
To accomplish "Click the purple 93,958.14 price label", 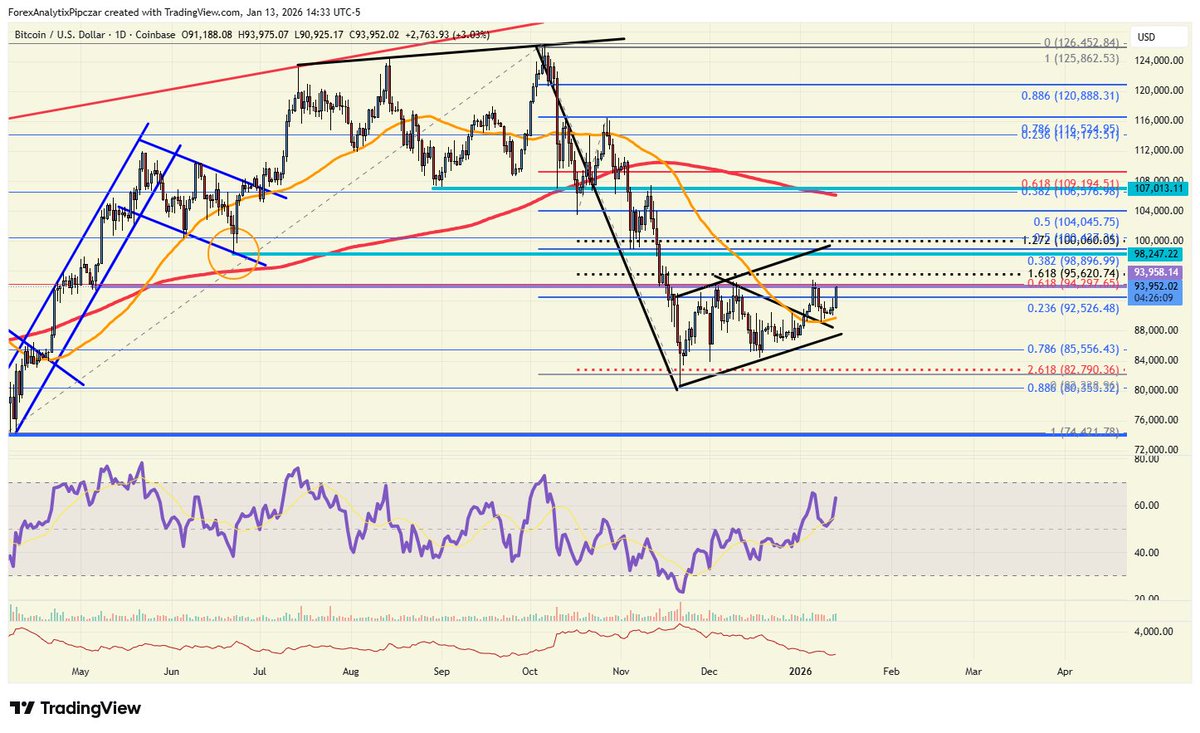I will click(x=1155, y=272).
